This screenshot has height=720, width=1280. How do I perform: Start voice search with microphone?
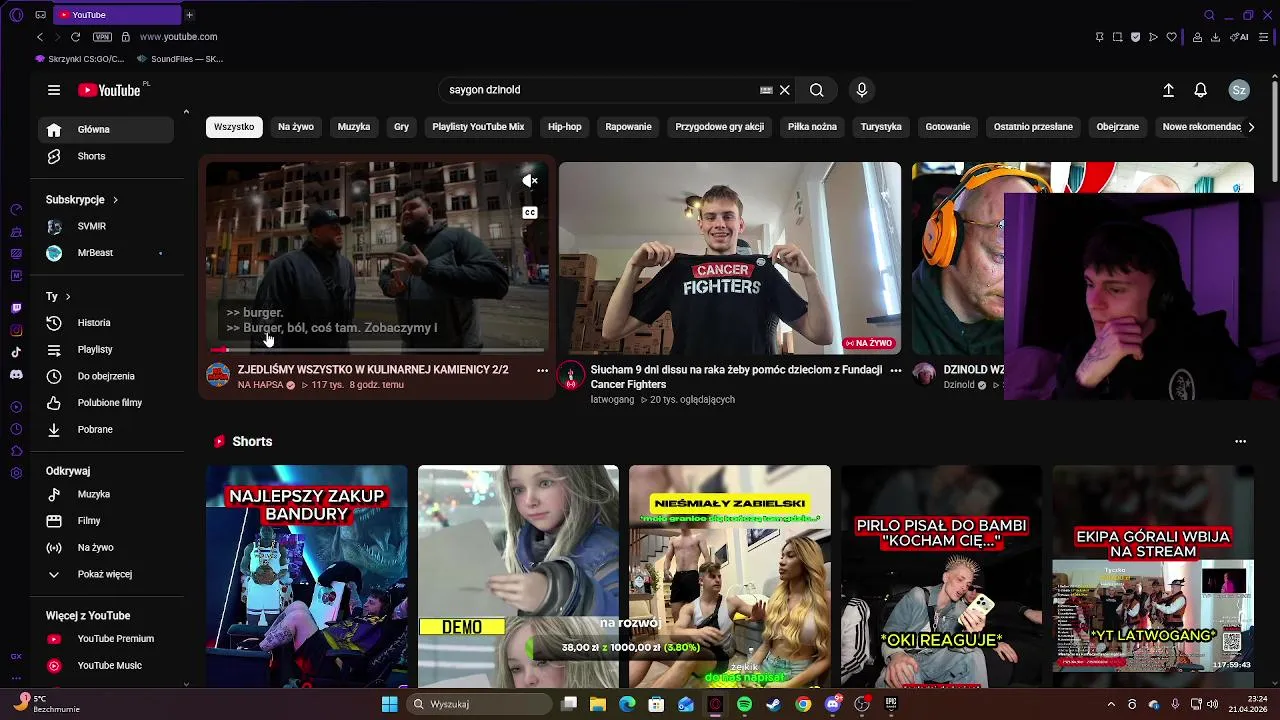click(862, 90)
